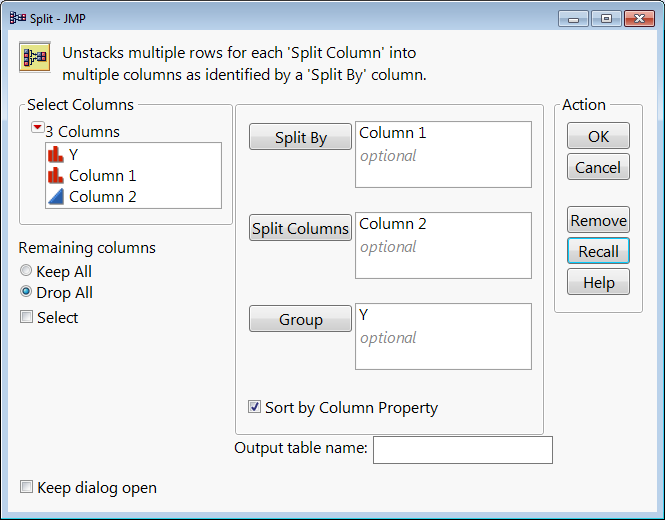Confirm with the OK button

point(598,136)
